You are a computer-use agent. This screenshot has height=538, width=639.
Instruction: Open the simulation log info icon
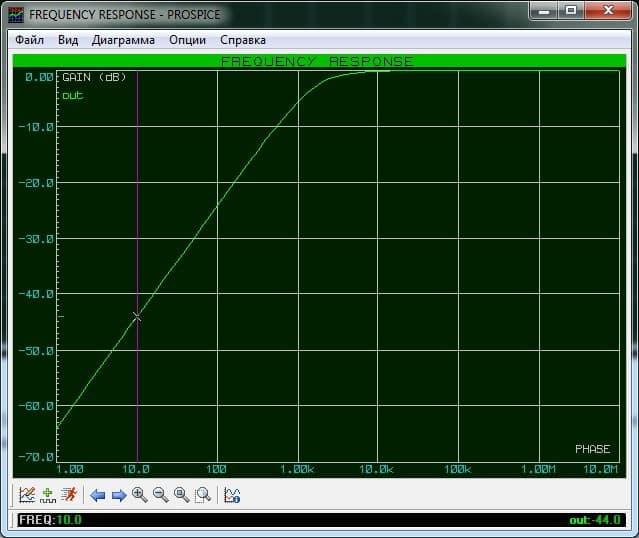[x=232, y=495]
